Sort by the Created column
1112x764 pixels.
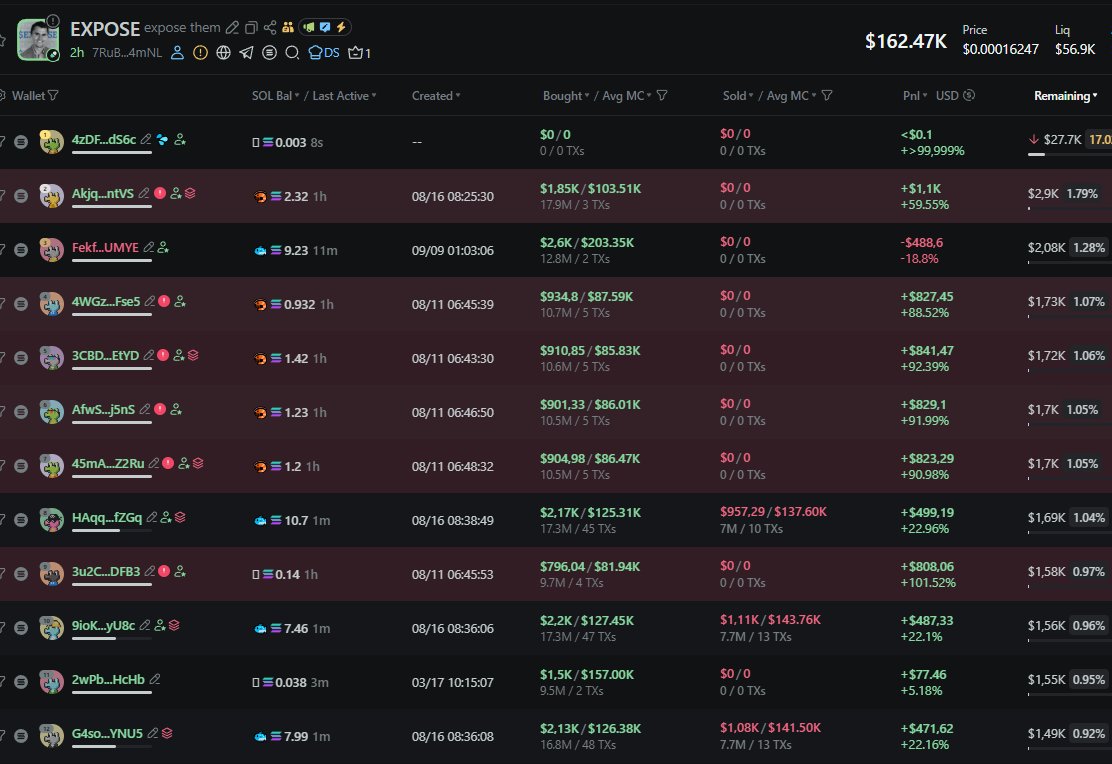(436, 96)
